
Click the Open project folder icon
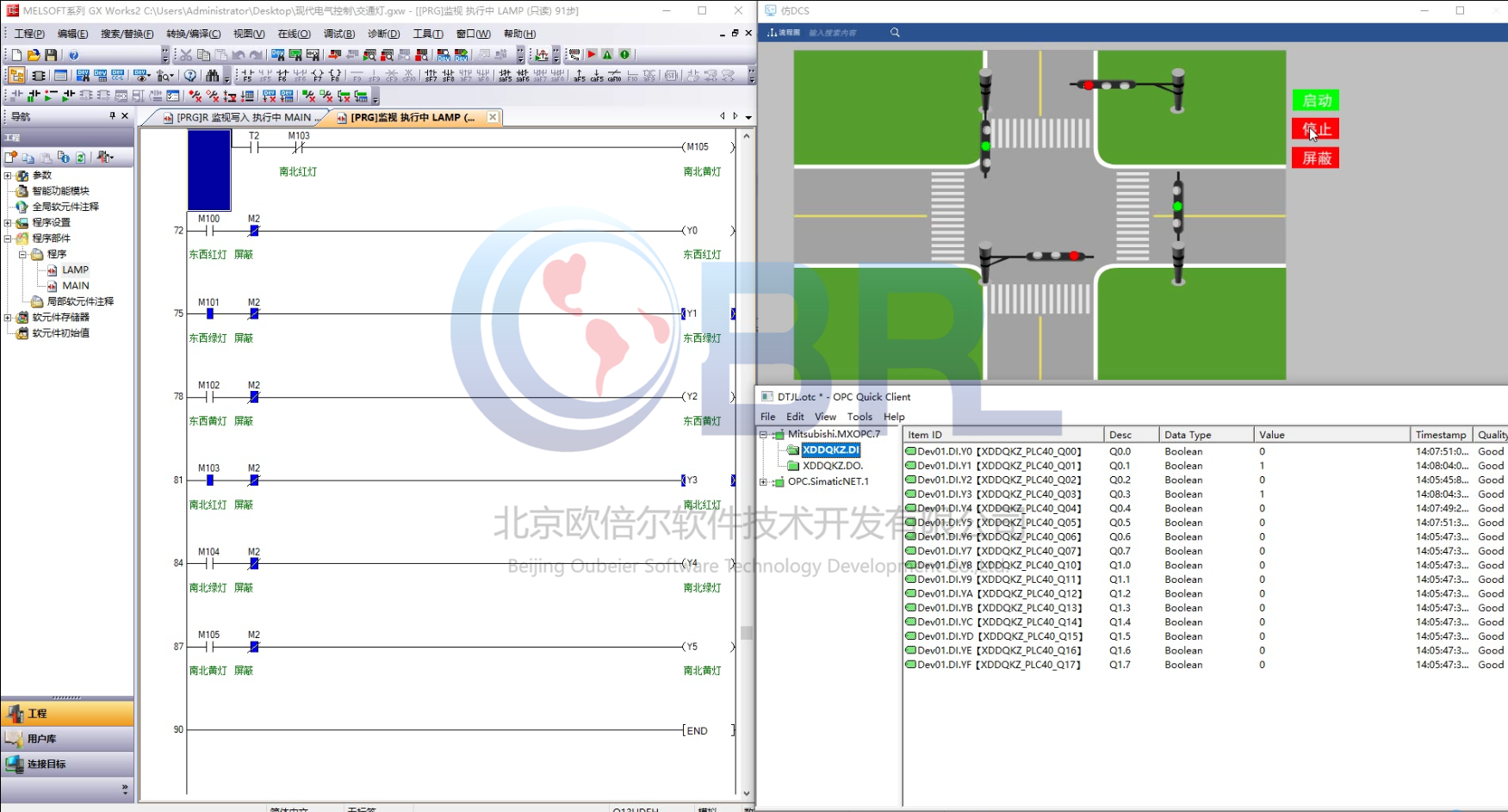click(34, 55)
